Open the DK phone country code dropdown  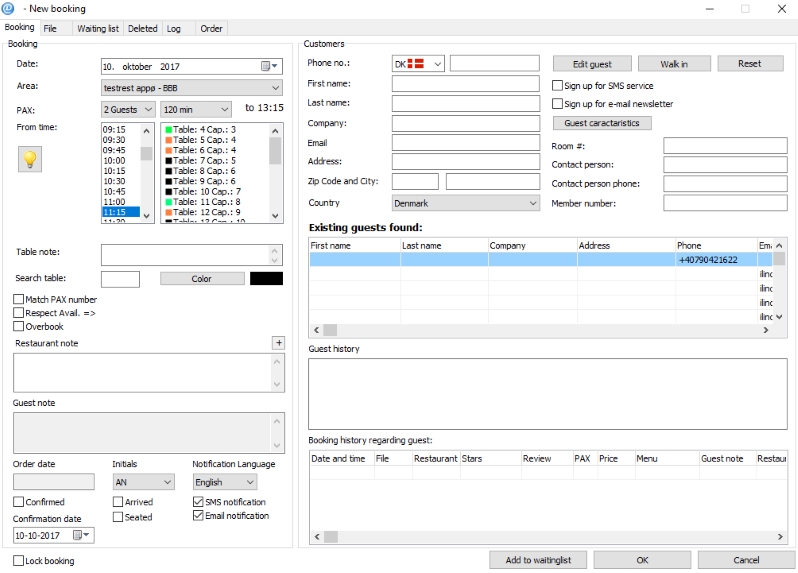point(418,64)
